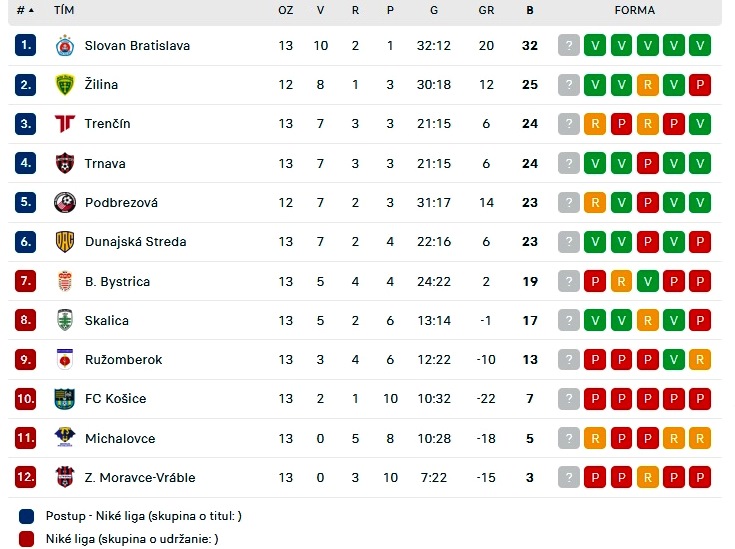Click the Slovan Bratislava club crest
735x549 pixels.
(x=65, y=45)
